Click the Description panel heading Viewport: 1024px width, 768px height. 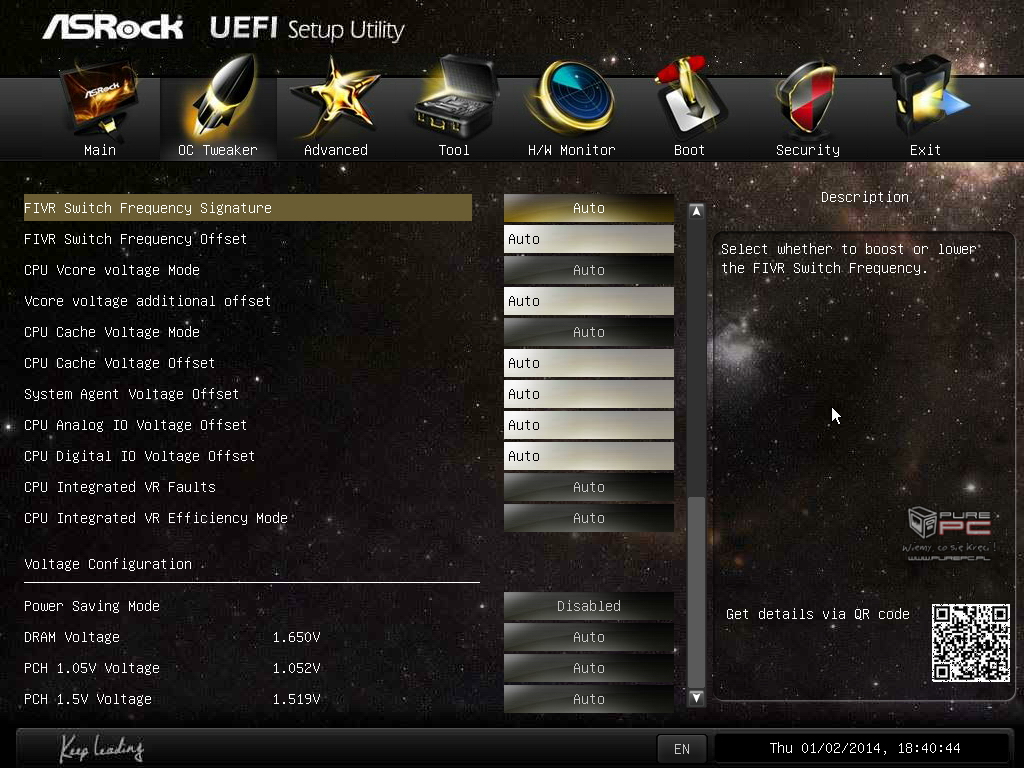click(x=865, y=197)
